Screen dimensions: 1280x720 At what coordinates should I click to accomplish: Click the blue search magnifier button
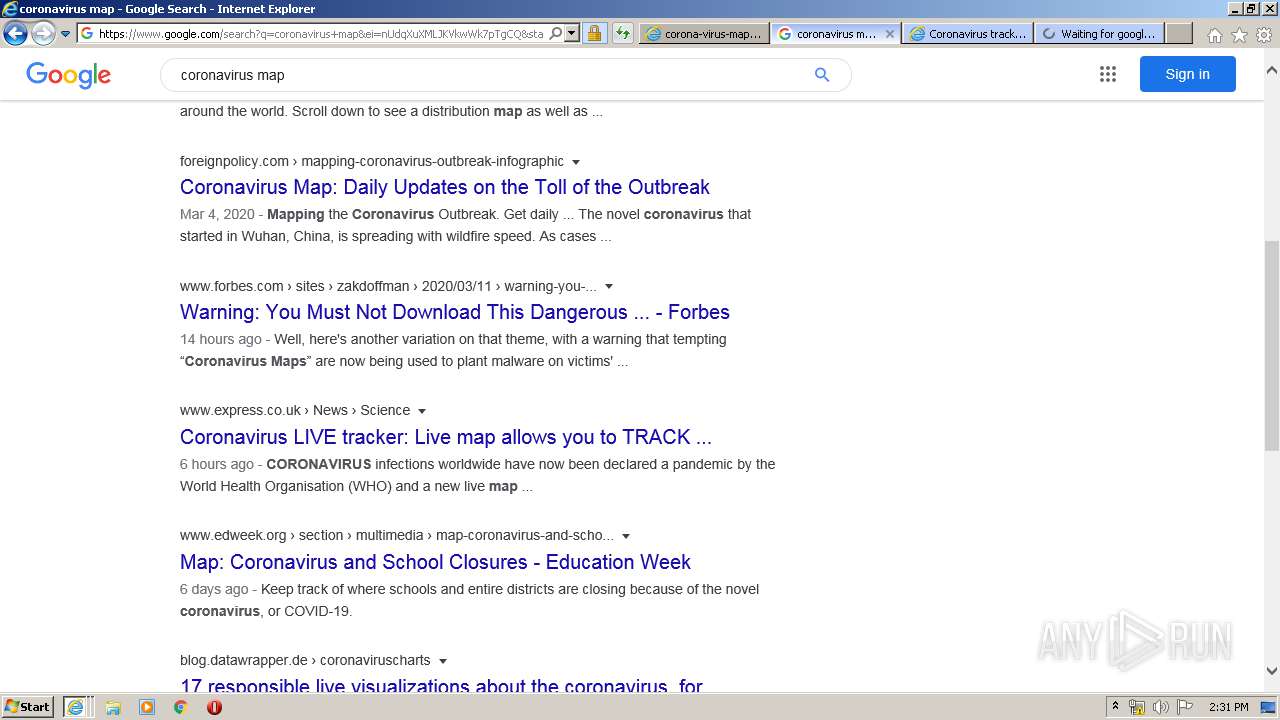click(822, 75)
